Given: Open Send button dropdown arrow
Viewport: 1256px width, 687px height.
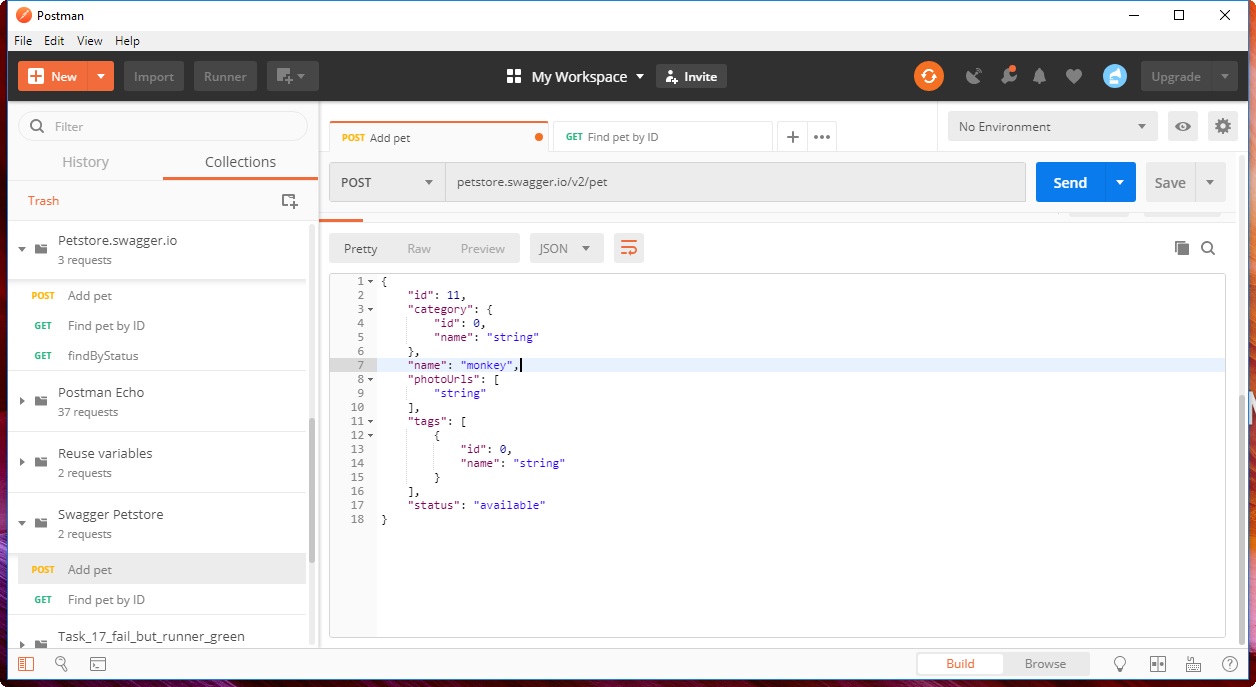Looking at the screenshot, I should click(x=1120, y=182).
